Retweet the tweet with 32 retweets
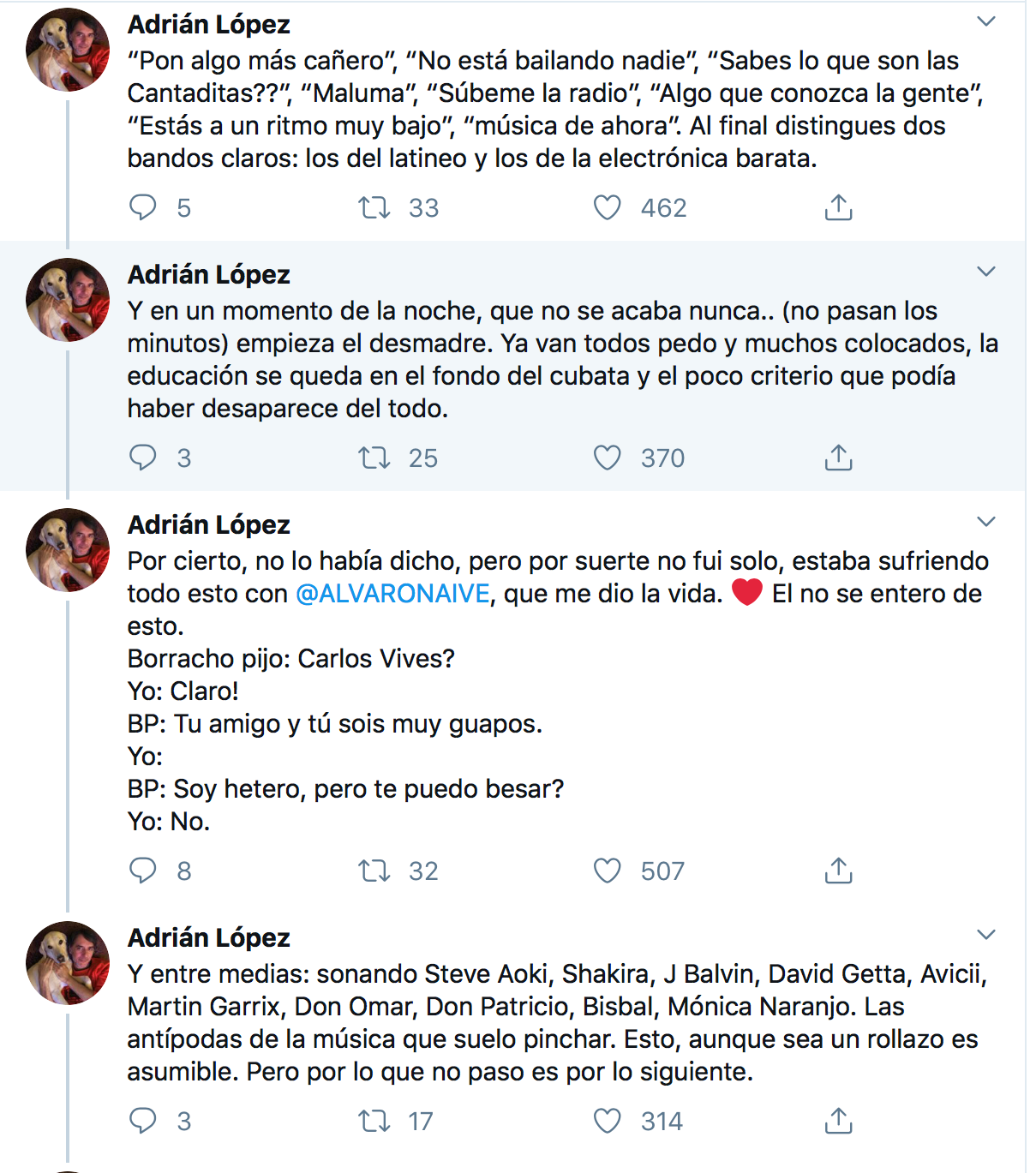 point(374,871)
